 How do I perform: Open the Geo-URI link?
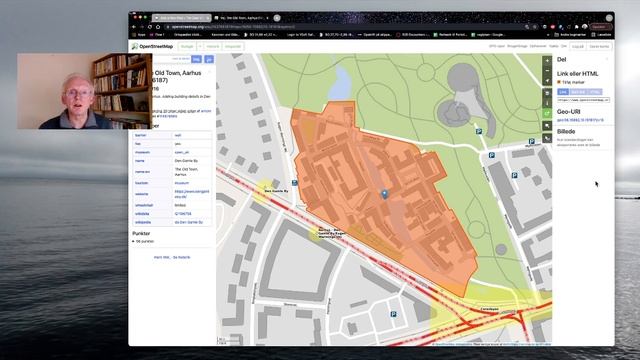pos(580,120)
